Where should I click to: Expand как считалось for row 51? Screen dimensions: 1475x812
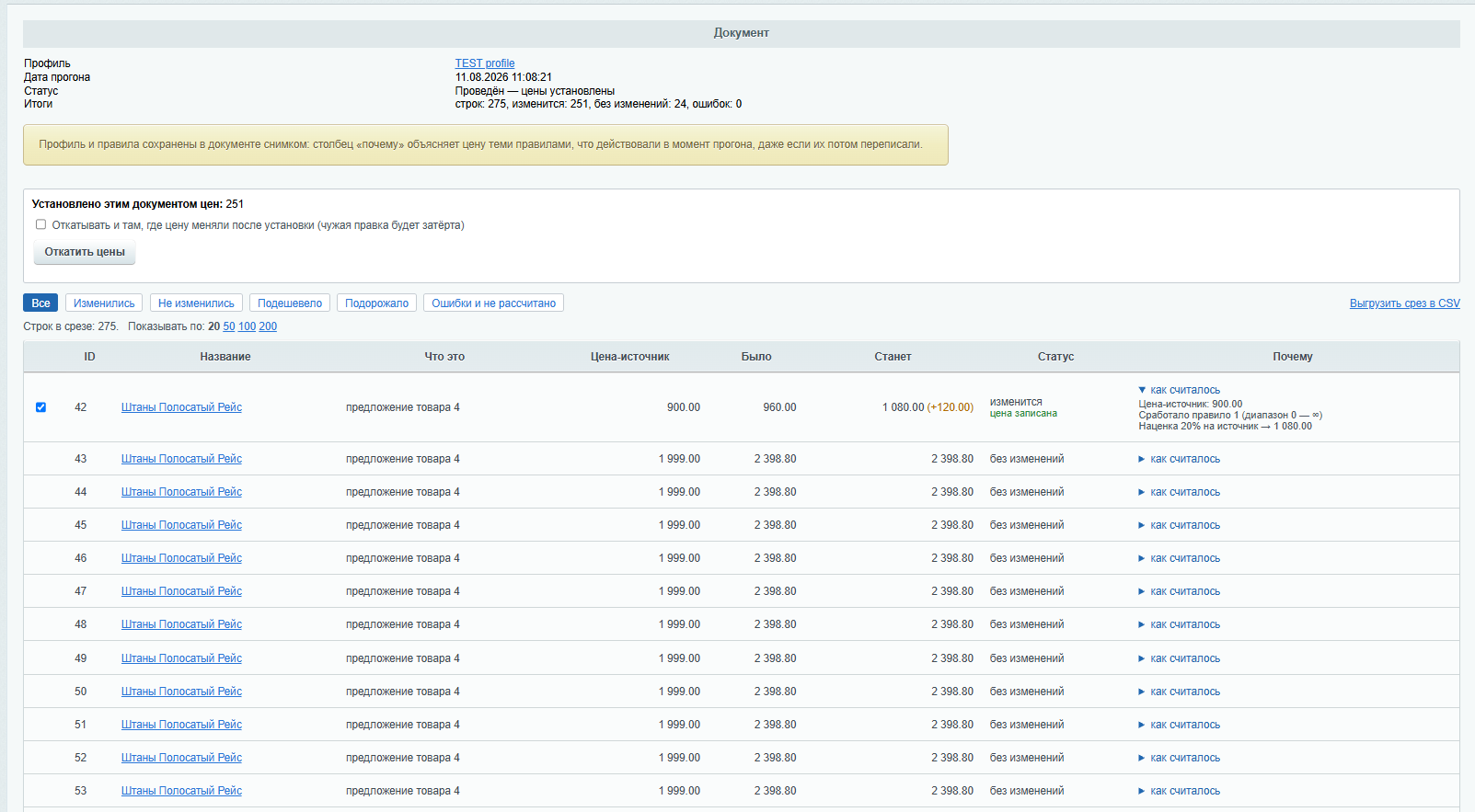1180,725
